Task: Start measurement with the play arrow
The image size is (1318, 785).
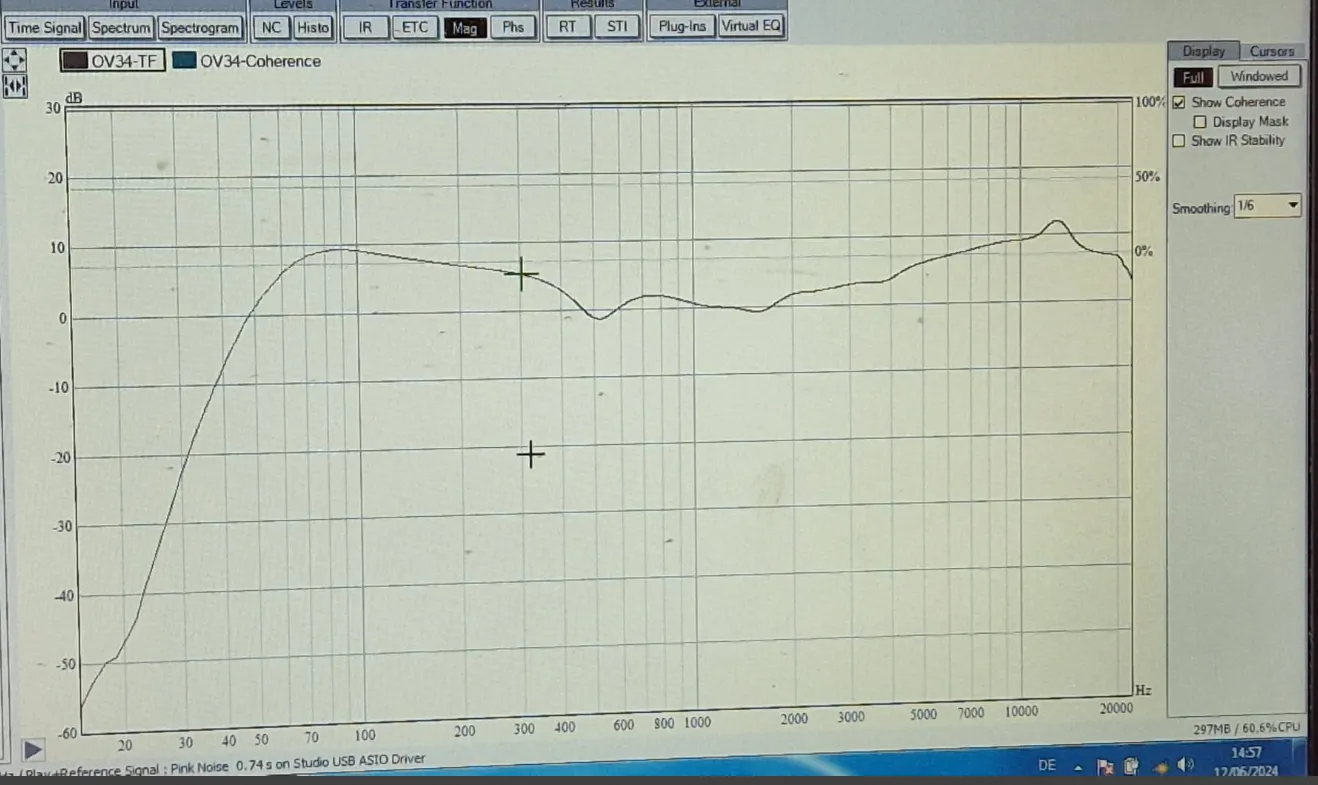Action: tap(32, 748)
